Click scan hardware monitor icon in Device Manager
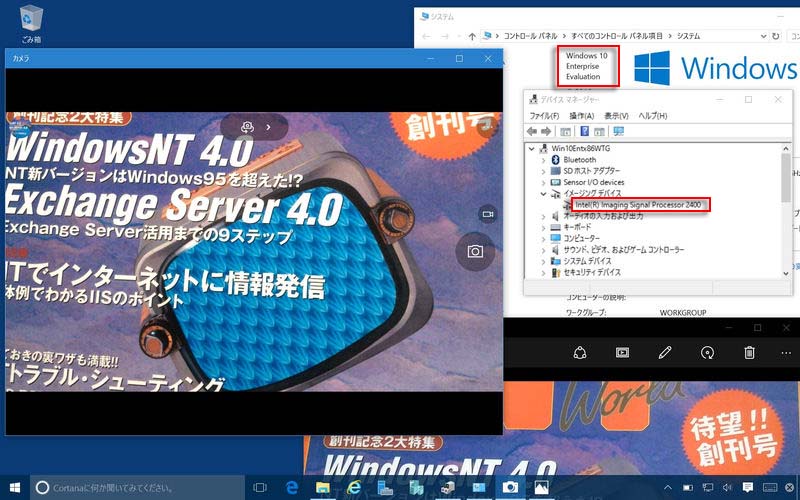Image resolution: width=800 pixels, height=500 pixels. click(618, 132)
